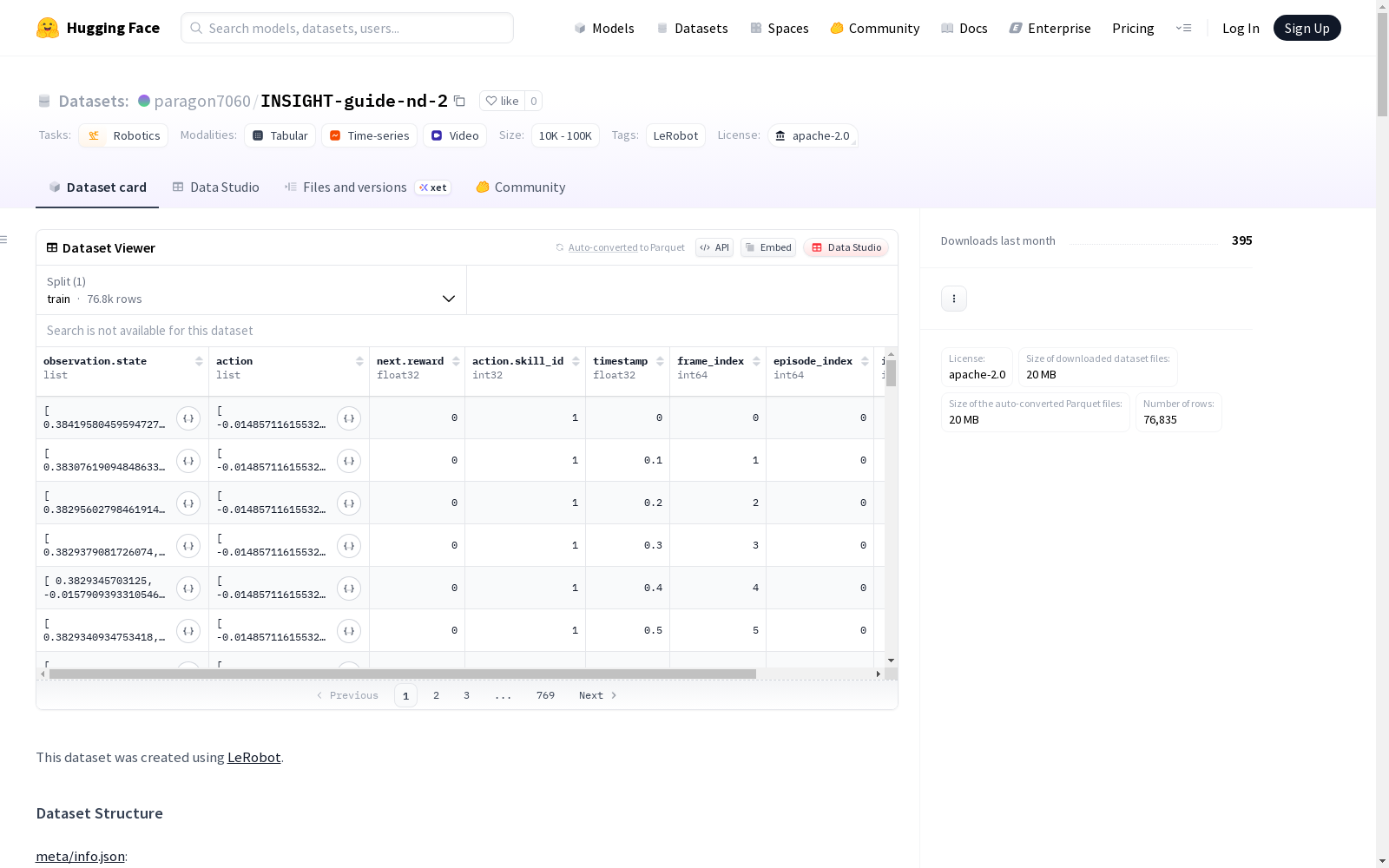Click the Time-series modality tag

pyautogui.click(x=369, y=135)
